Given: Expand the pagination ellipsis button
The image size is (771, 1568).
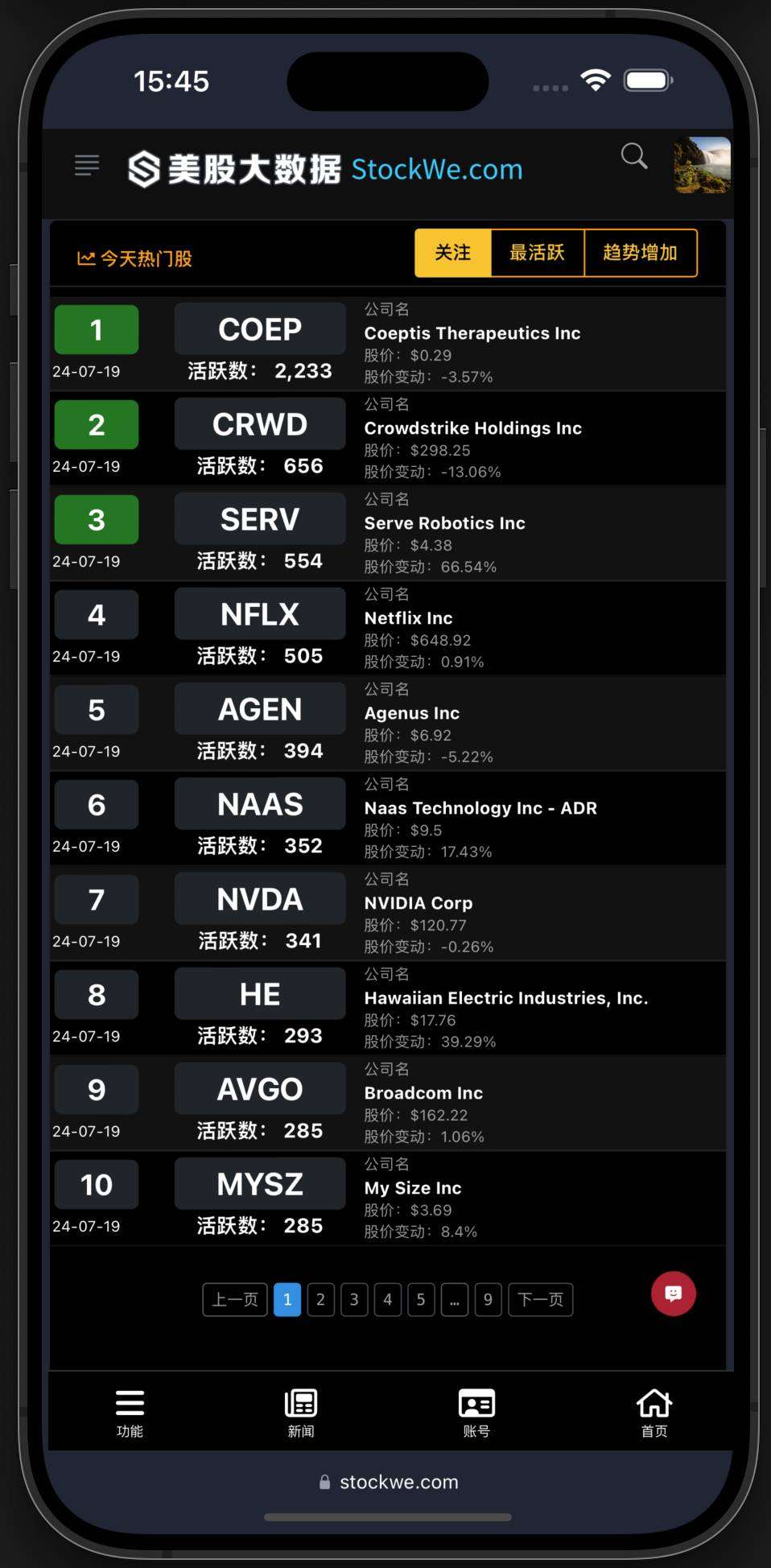Looking at the screenshot, I should pyautogui.click(x=454, y=1299).
